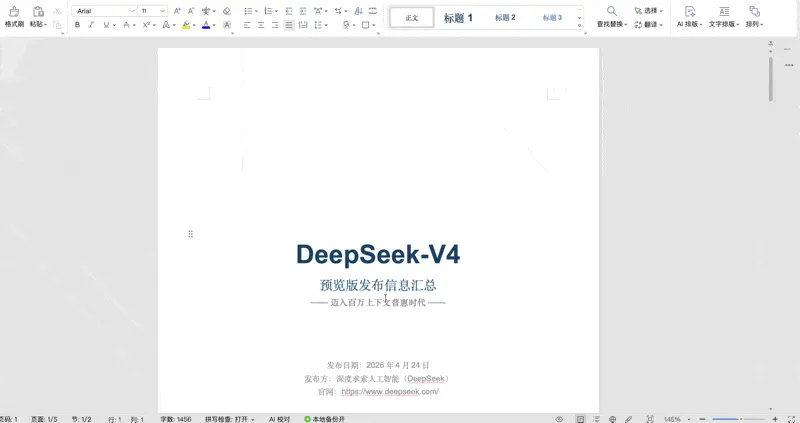Toggle Italic formatting

click(91, 24)
